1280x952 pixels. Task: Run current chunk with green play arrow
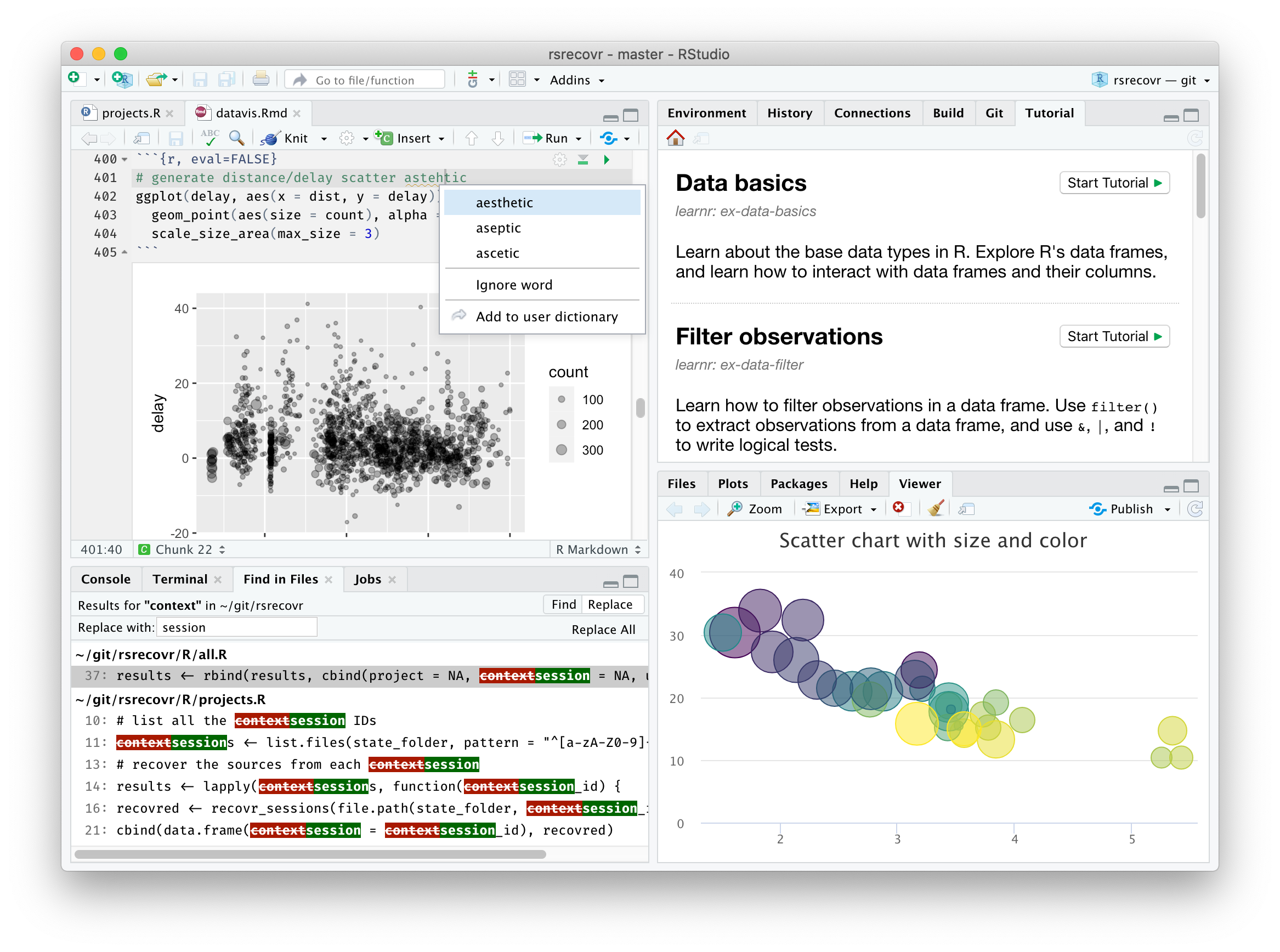[x=607, y=160]
